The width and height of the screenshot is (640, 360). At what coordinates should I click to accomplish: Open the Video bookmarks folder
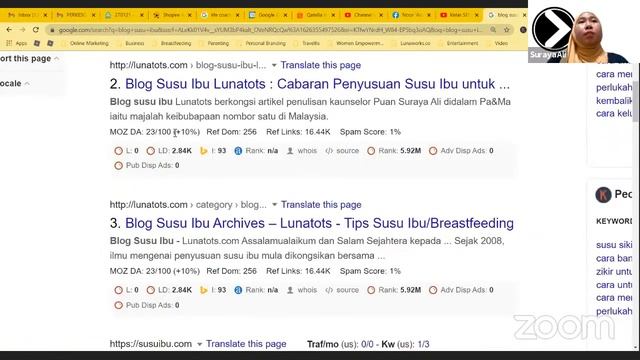coord(497,43)
